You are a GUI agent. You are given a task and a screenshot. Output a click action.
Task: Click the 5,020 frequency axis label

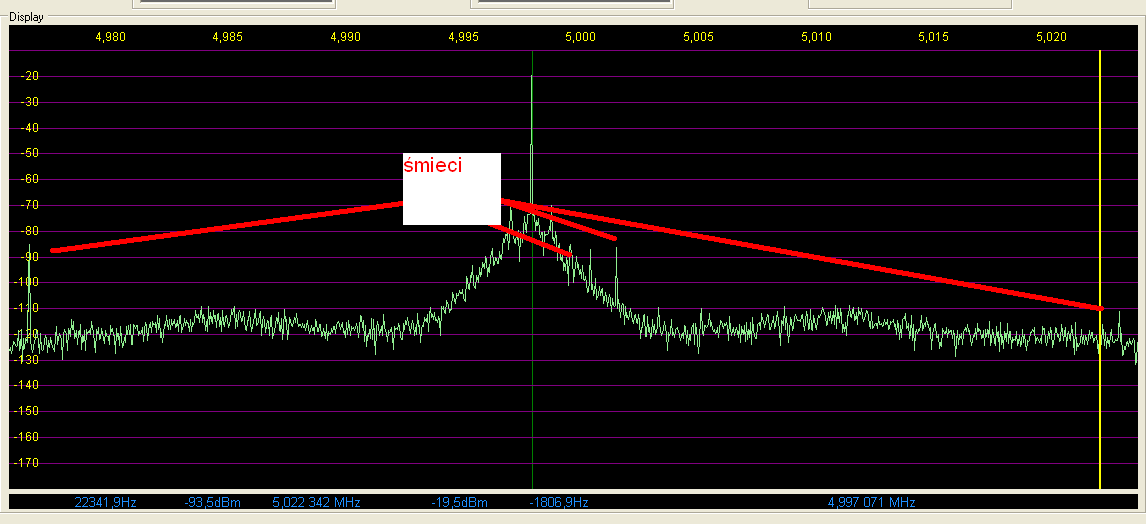click(x=1052, y=37)
